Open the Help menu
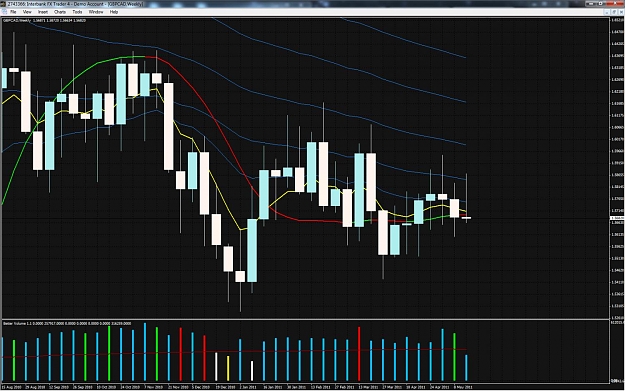 click(114, 12)
